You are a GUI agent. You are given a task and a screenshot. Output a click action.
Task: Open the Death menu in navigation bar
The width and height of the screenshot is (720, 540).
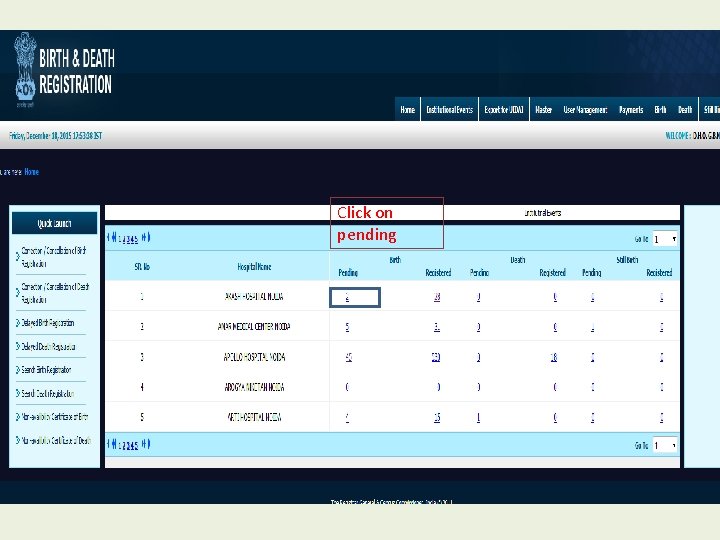685,109
